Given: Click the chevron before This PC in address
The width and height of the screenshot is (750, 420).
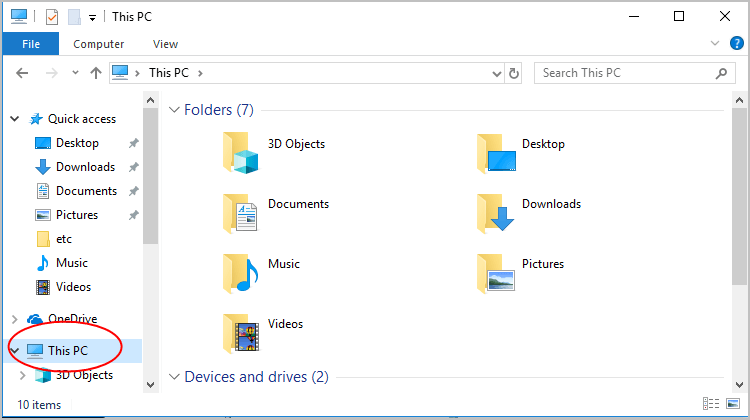Looking at the screenshot, I should [x=138, y=73].
